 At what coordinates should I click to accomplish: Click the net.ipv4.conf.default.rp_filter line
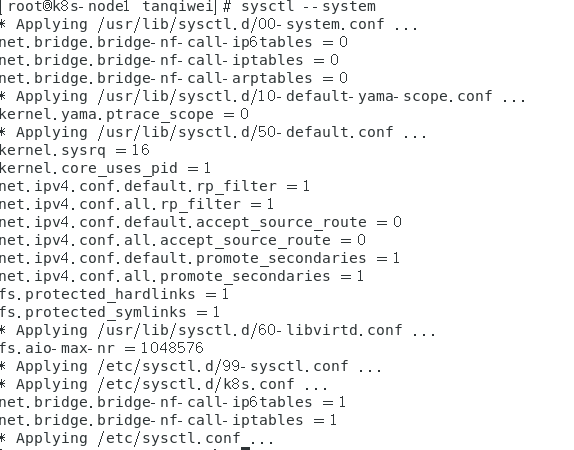[x=155, y=186]
